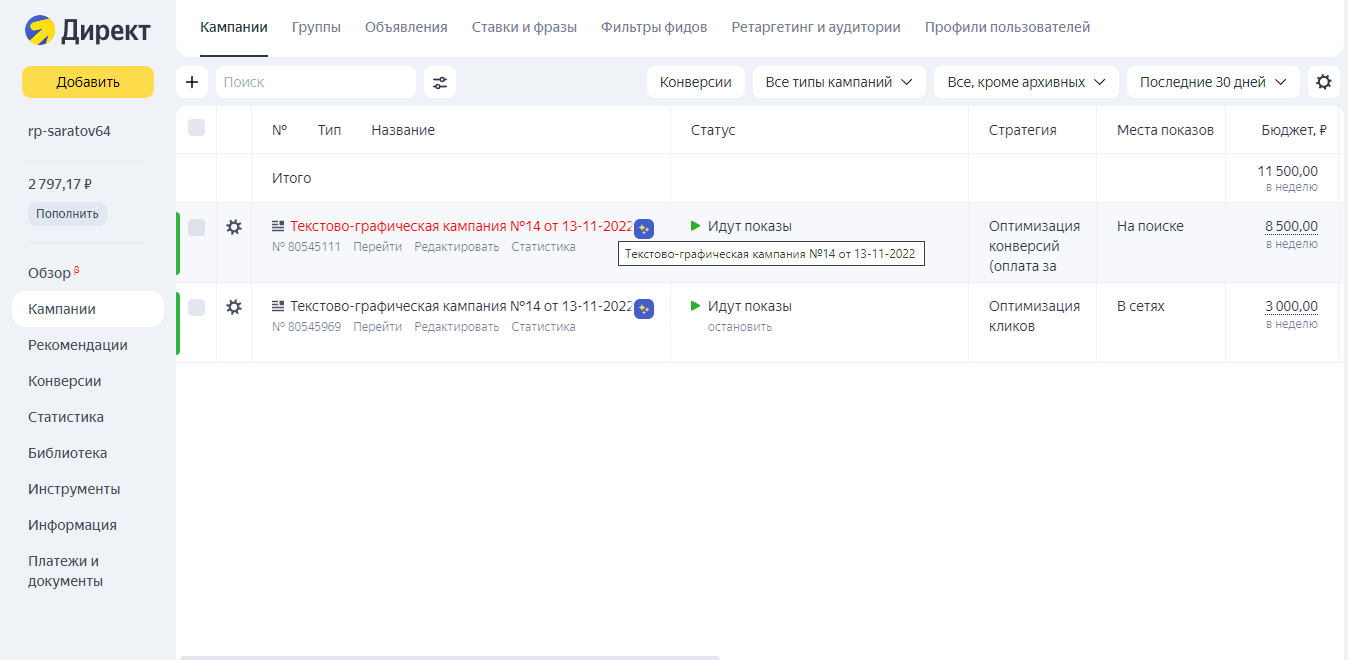Switch to the Кампании tab

pos(234,28)
